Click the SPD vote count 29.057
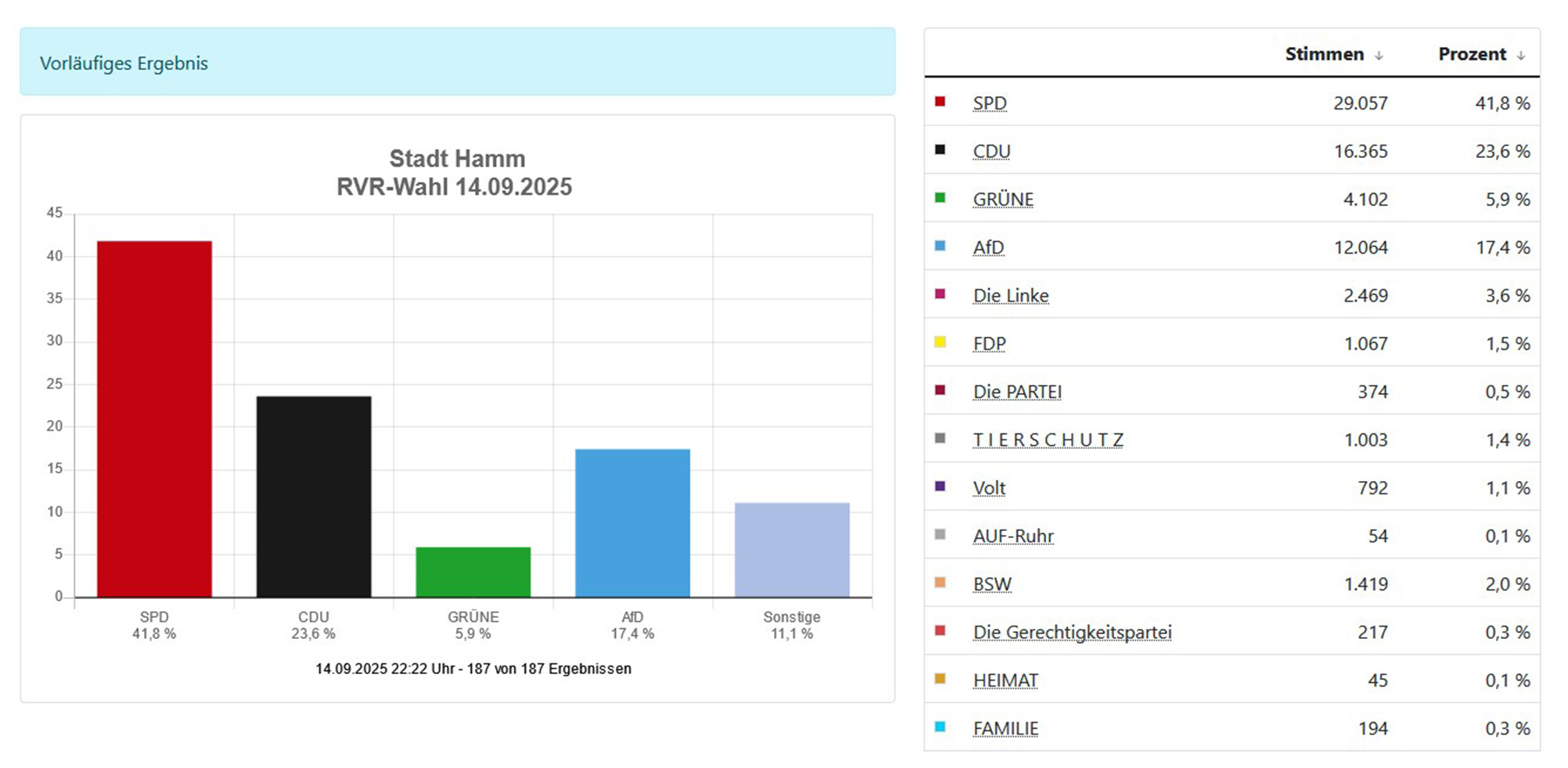The image size is (1568, 768). (1361, 103)
